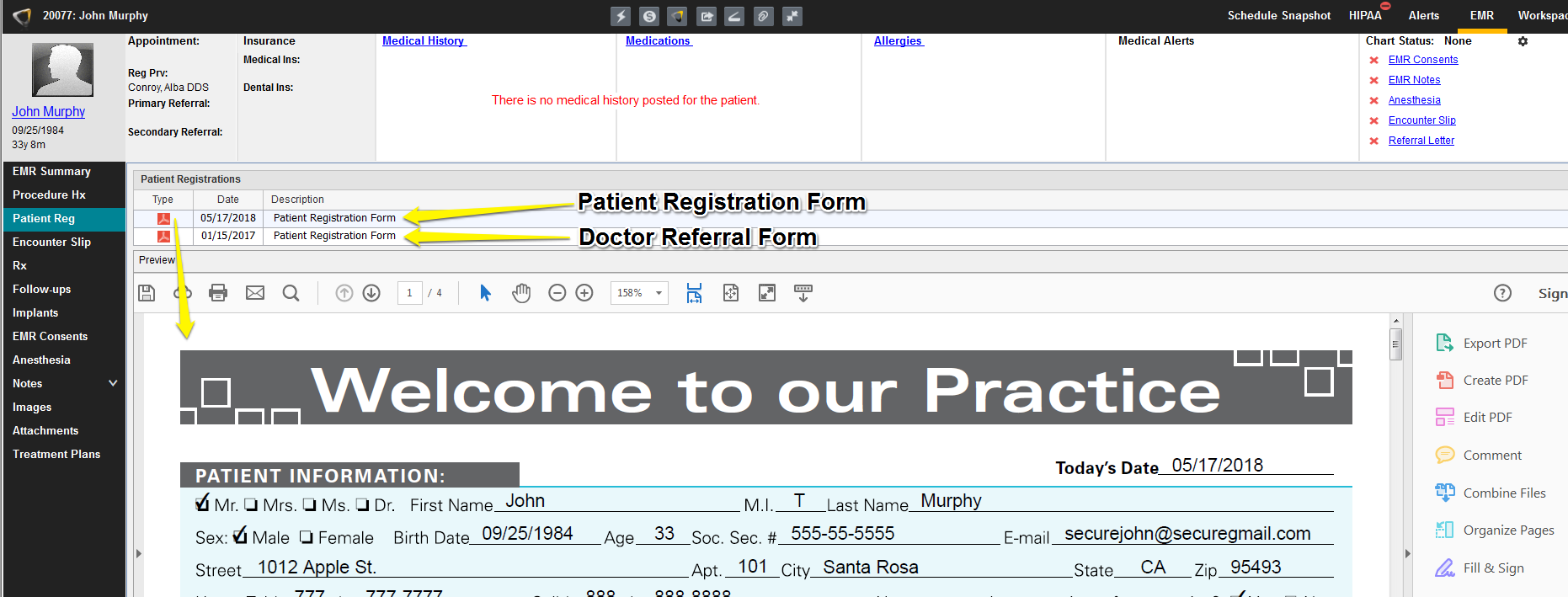Open the paperclip attachments icon
Viewport: 1568px width, 597px height.
764,16
